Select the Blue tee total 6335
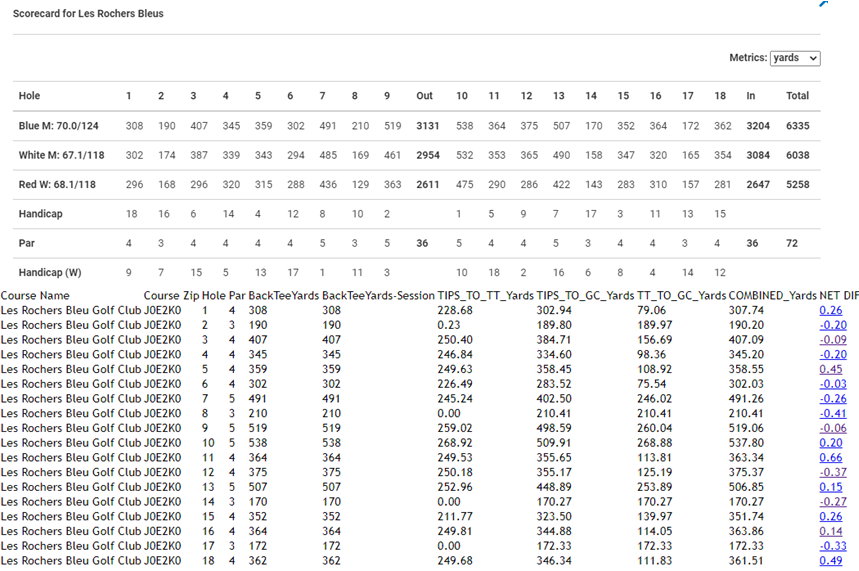The height and width of the screenshot is (571, 859). [797, 126]
